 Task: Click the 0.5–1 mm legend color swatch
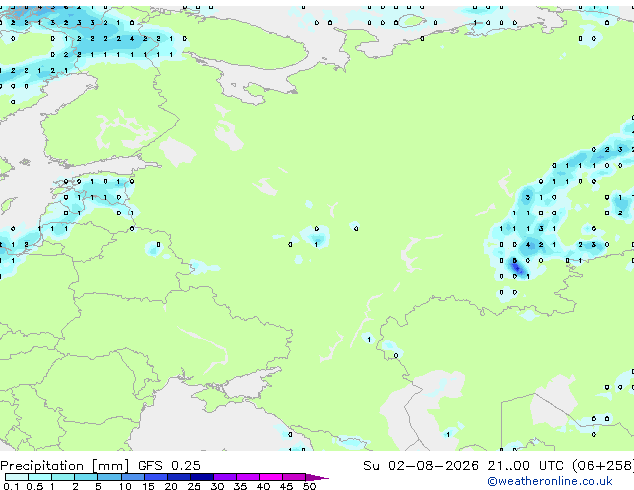pos(40,477)
